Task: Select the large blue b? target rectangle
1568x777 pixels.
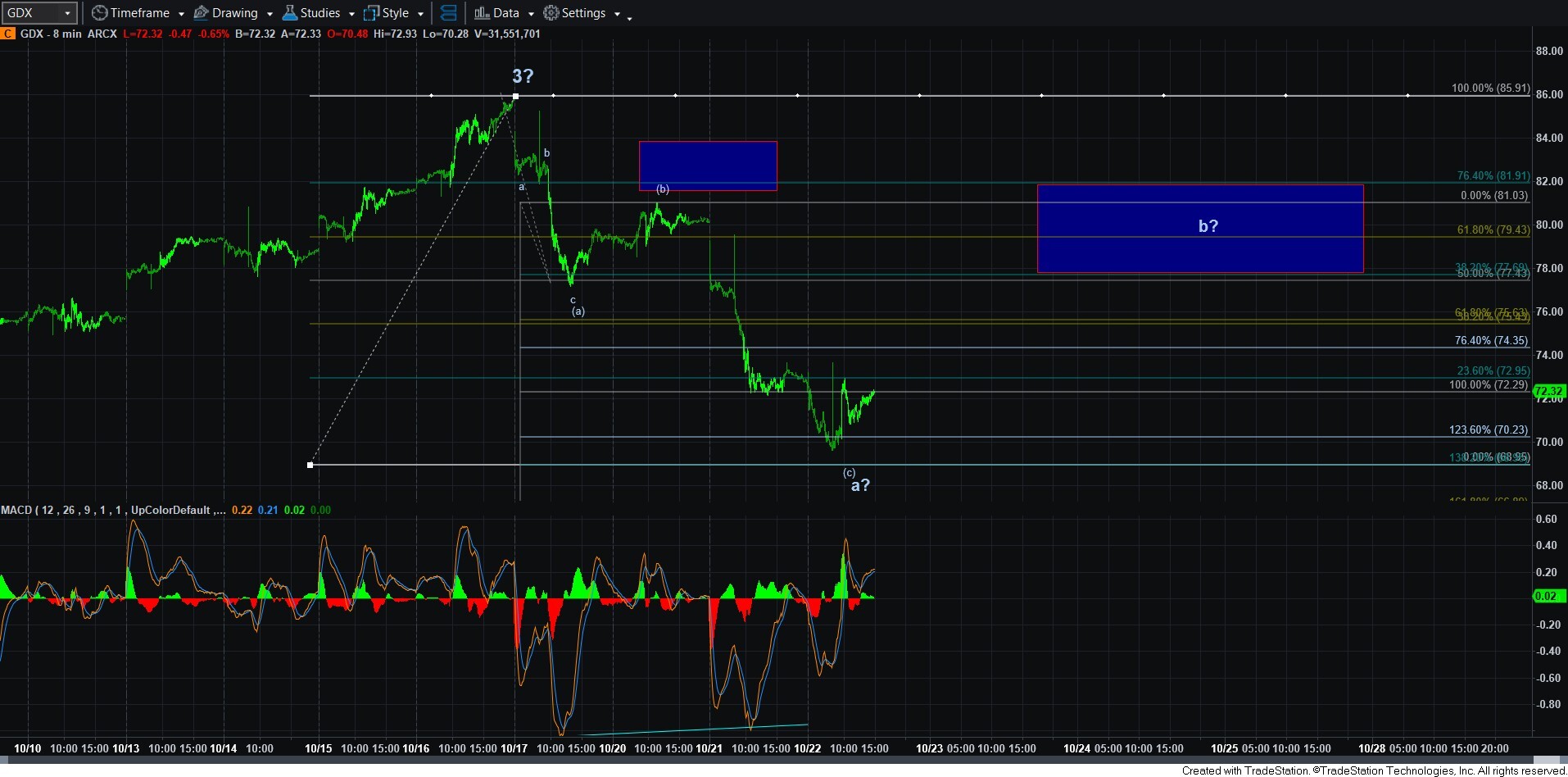Action: (x=1199, y=229)
